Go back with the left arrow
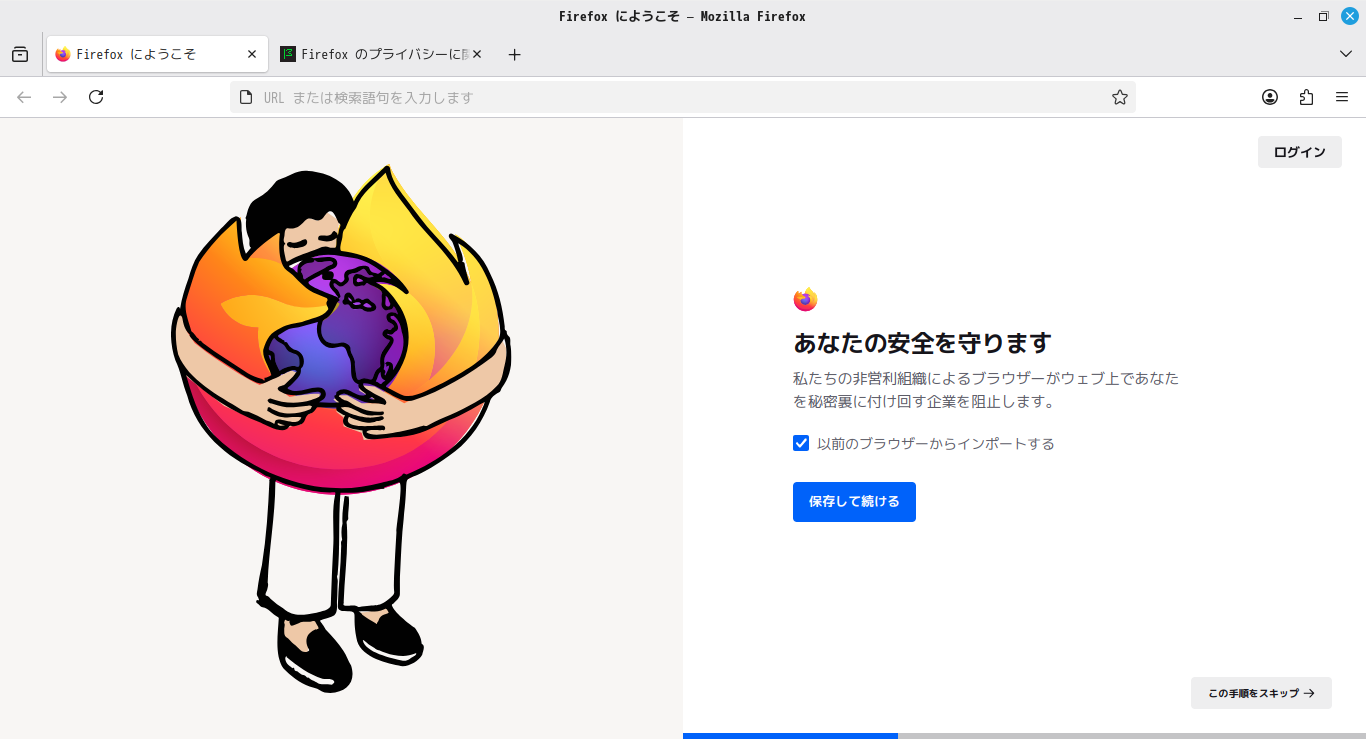Image resolution: width=1366 pixels, height=739 pixels. click(x=24, y=97)
